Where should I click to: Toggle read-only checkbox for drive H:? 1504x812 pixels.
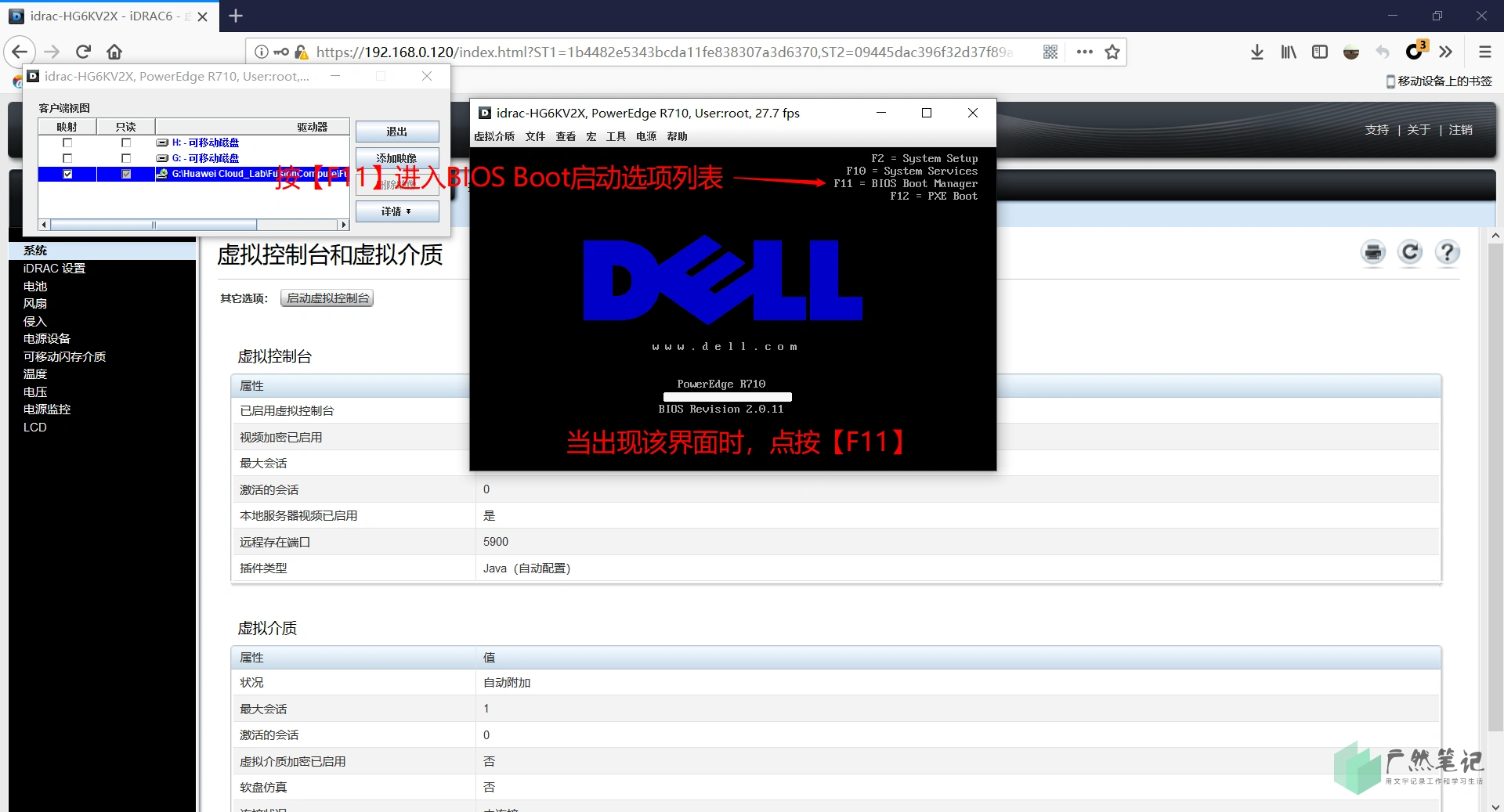[126, 143]
